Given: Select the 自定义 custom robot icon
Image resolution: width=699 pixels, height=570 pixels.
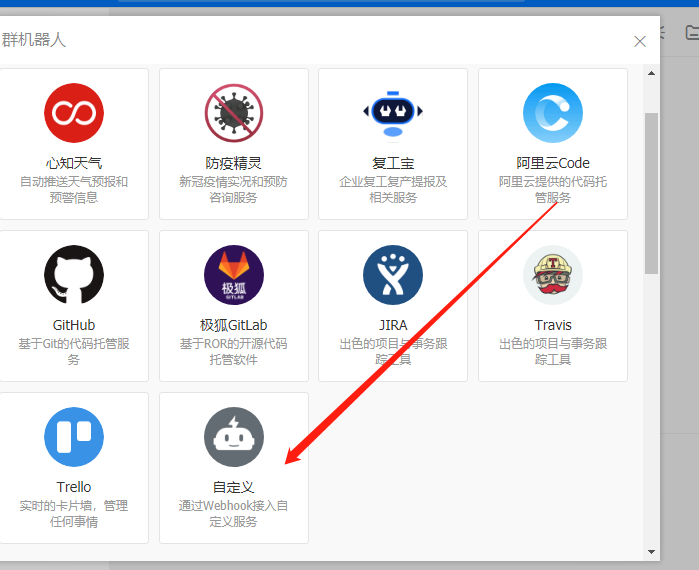Looking at the screenshot, I should click(234, 437).
